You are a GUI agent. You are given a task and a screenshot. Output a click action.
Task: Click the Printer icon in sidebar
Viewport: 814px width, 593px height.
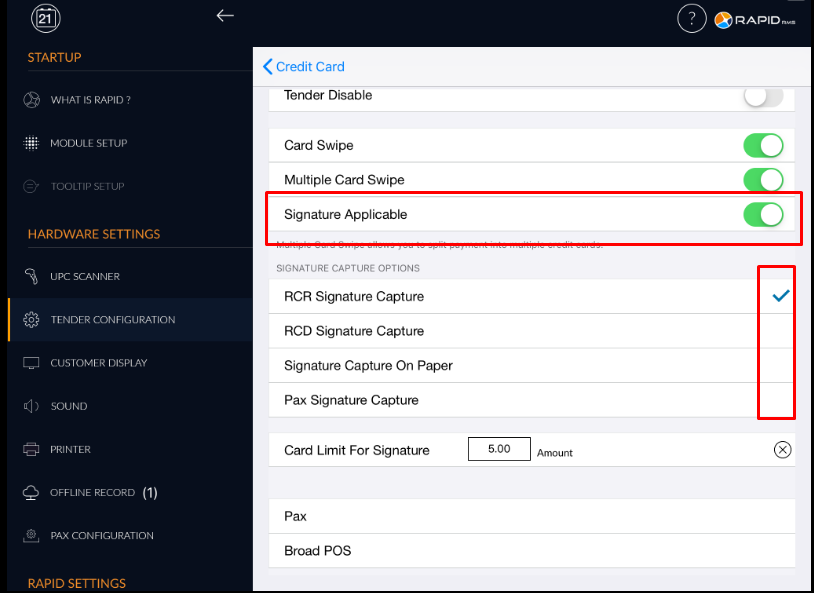click(x=31, y=449)
